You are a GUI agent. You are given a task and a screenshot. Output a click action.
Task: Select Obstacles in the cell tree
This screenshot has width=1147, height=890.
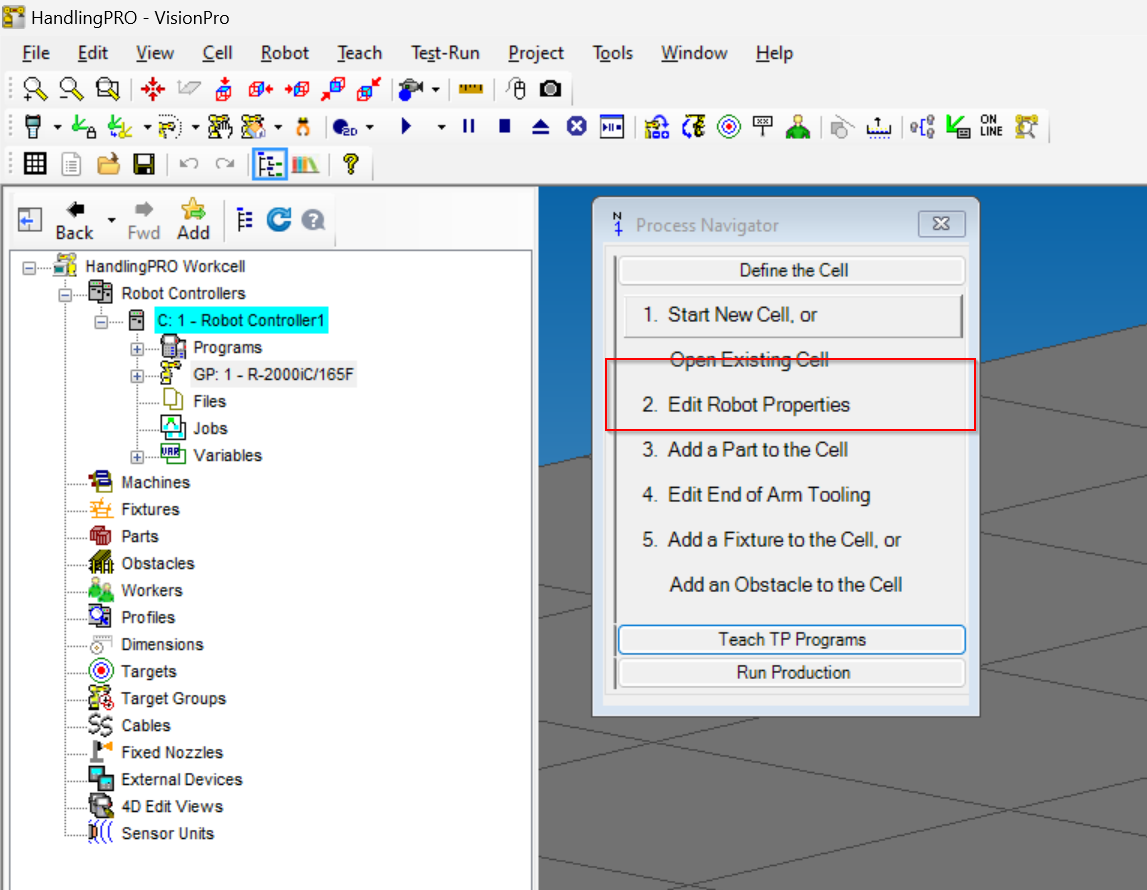(x=158, y=564)
